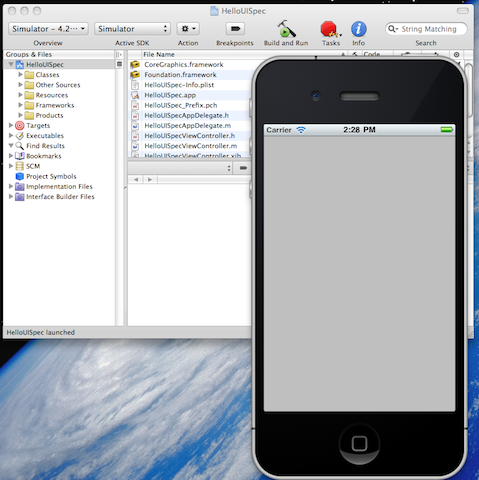The height and width of the screenshot is (480, 479).
Task: Go back in editor history arrow
Action: 136,179
